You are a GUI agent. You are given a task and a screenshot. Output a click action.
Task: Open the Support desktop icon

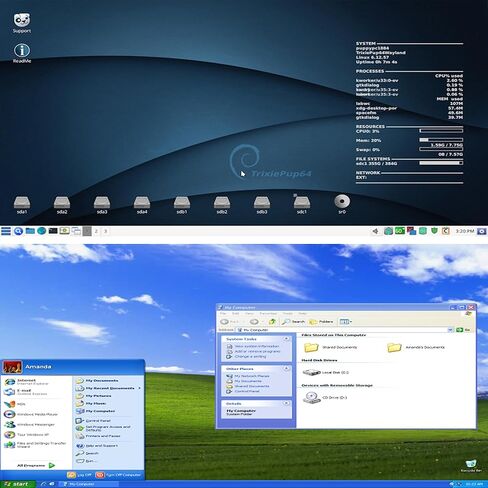(22, 23)
